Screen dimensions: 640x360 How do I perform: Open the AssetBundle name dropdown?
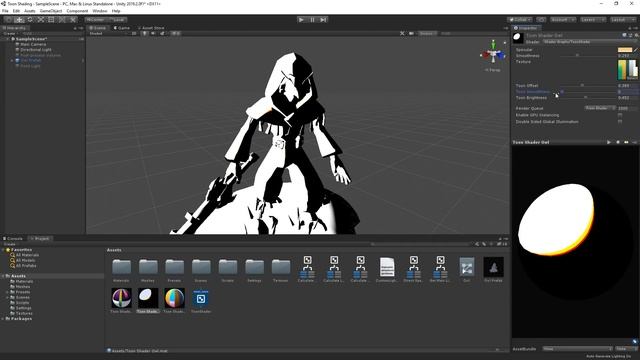coord(577,349)
